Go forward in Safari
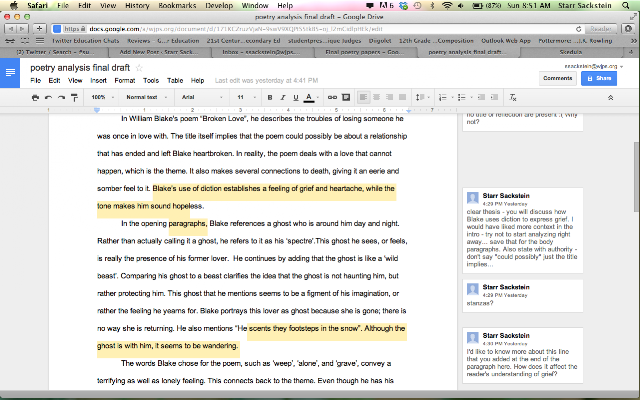640x400 pixels. (x=22, y=29)
